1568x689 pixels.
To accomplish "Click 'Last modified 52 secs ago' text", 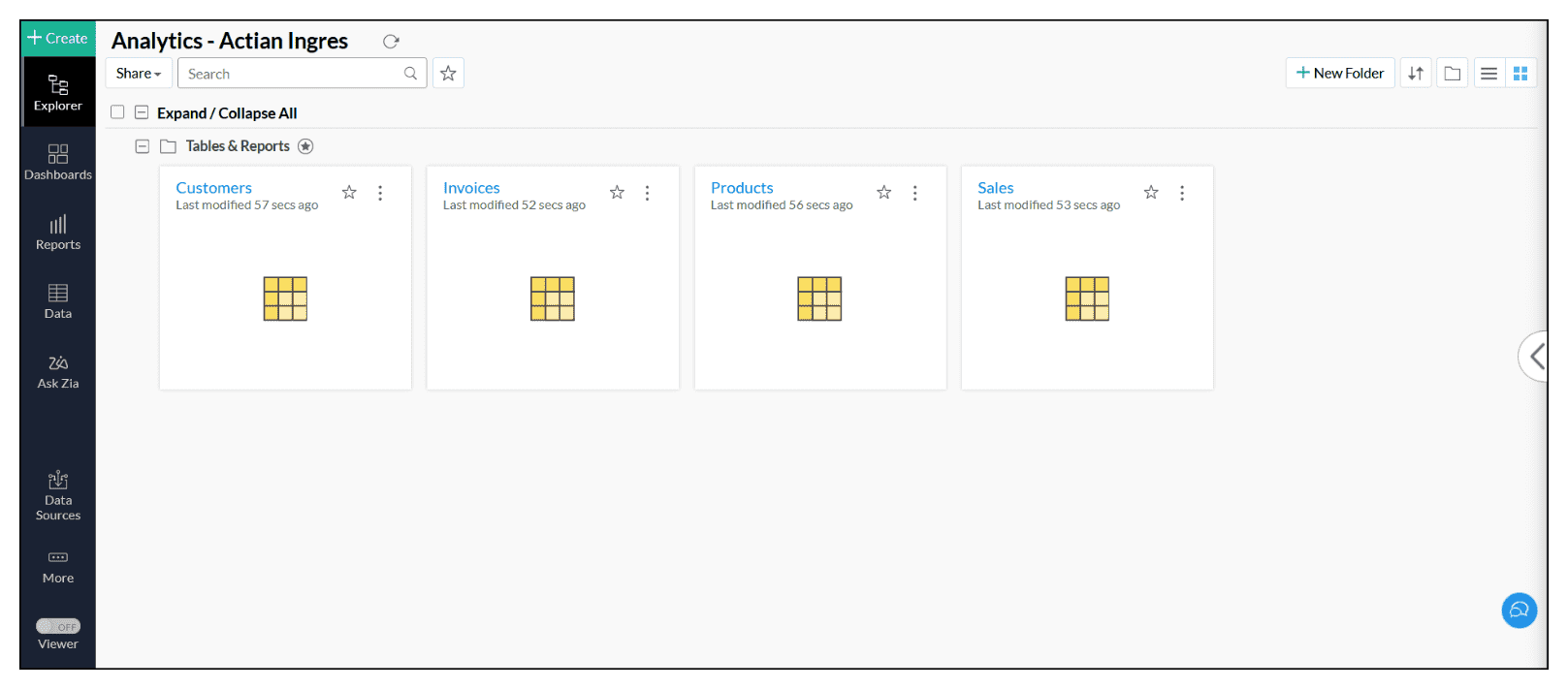I will click(514, 205).
